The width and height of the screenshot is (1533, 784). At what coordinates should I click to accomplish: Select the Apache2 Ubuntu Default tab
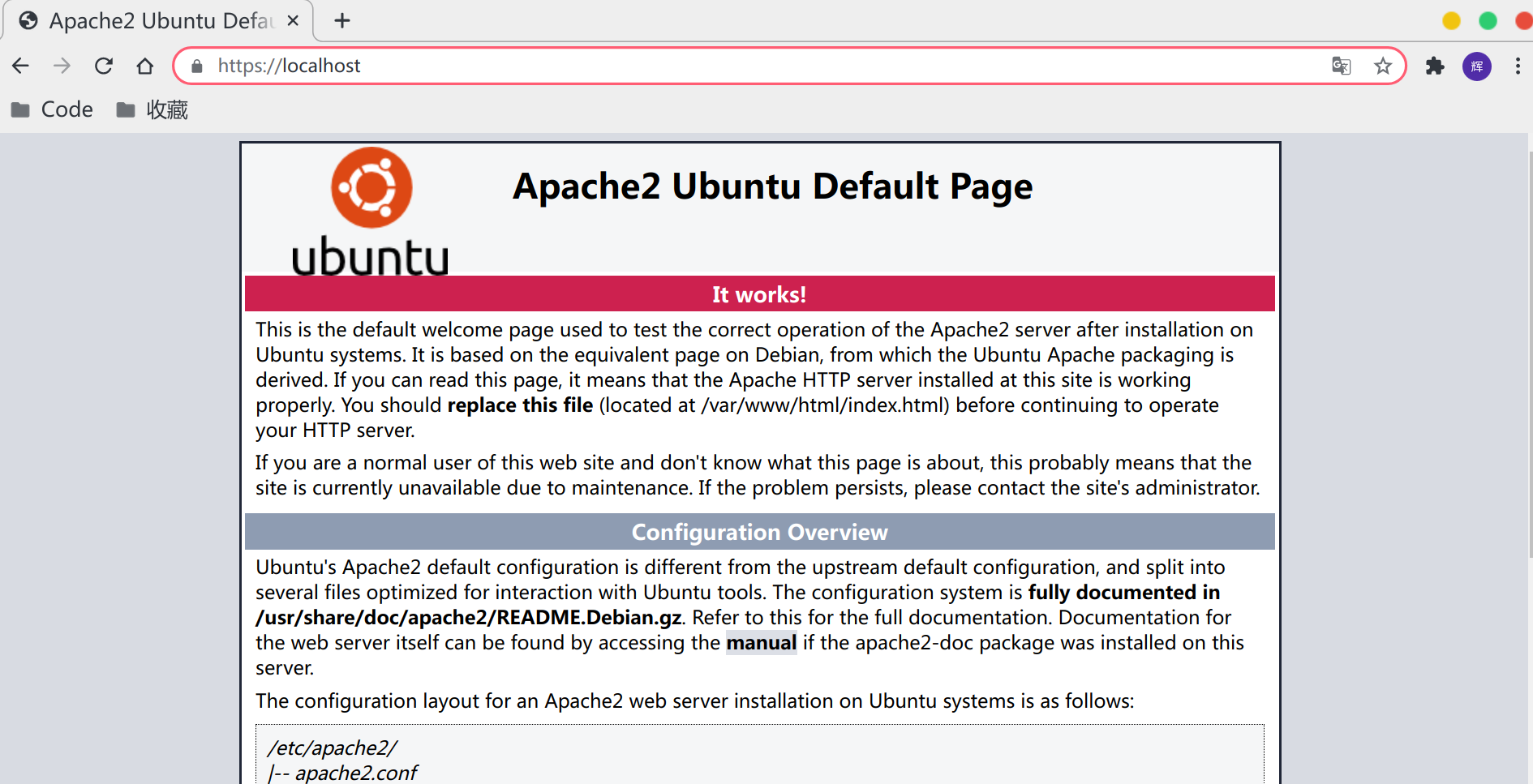pos(158,20)
